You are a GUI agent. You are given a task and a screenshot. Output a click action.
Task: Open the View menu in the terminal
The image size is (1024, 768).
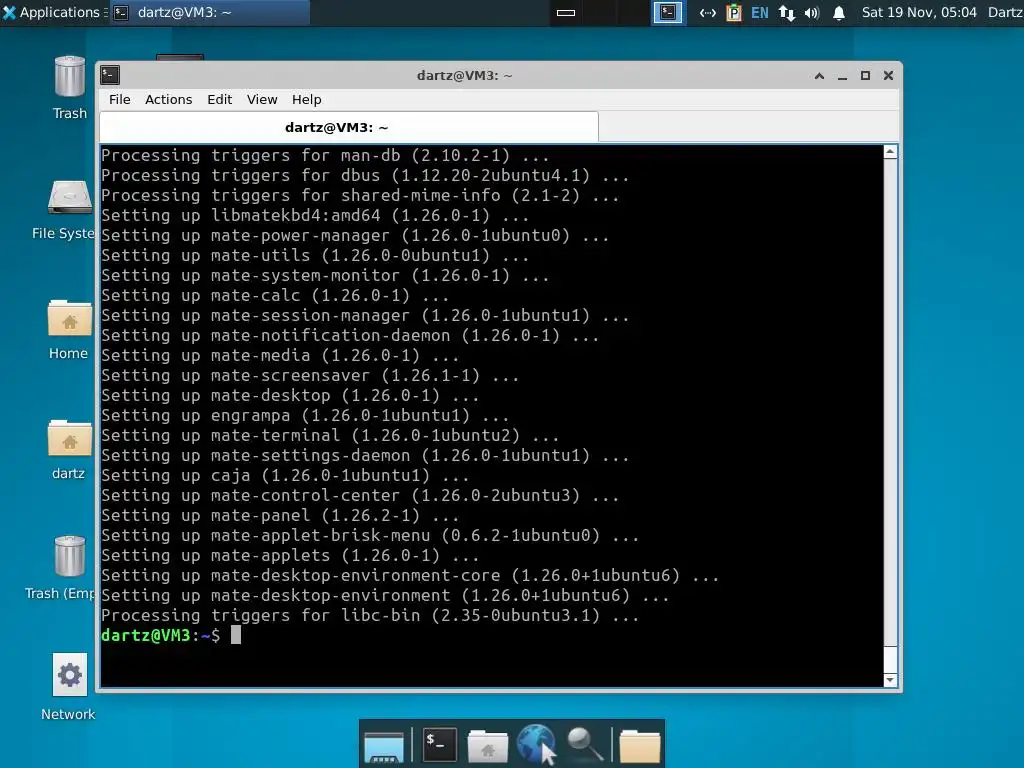coord(262,99)
